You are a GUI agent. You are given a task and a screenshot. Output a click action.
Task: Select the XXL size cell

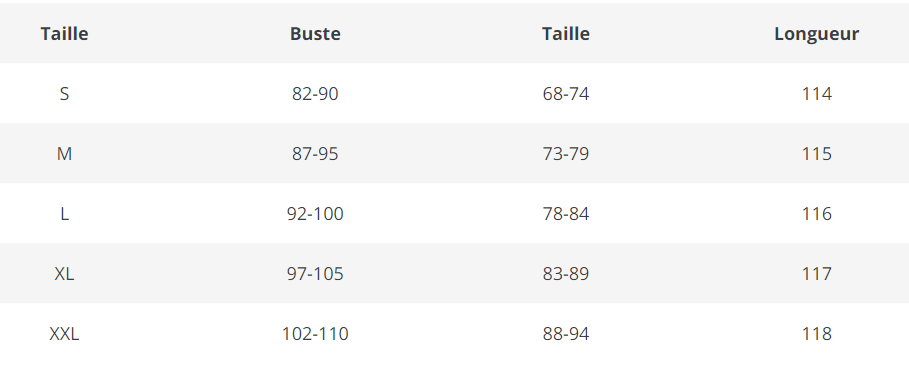(x=64, y=334)
